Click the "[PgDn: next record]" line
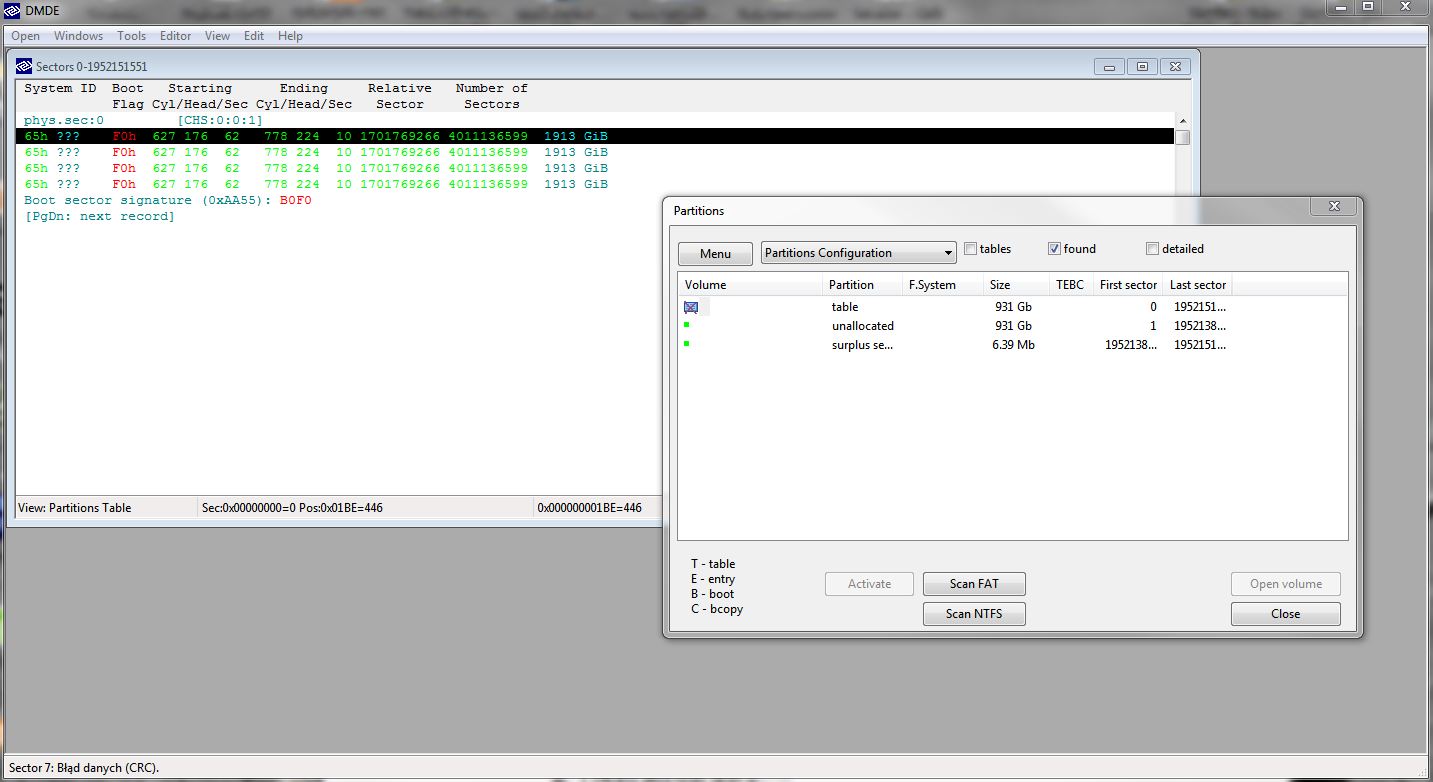1433x782 pixels. click(x=100, y=216)
